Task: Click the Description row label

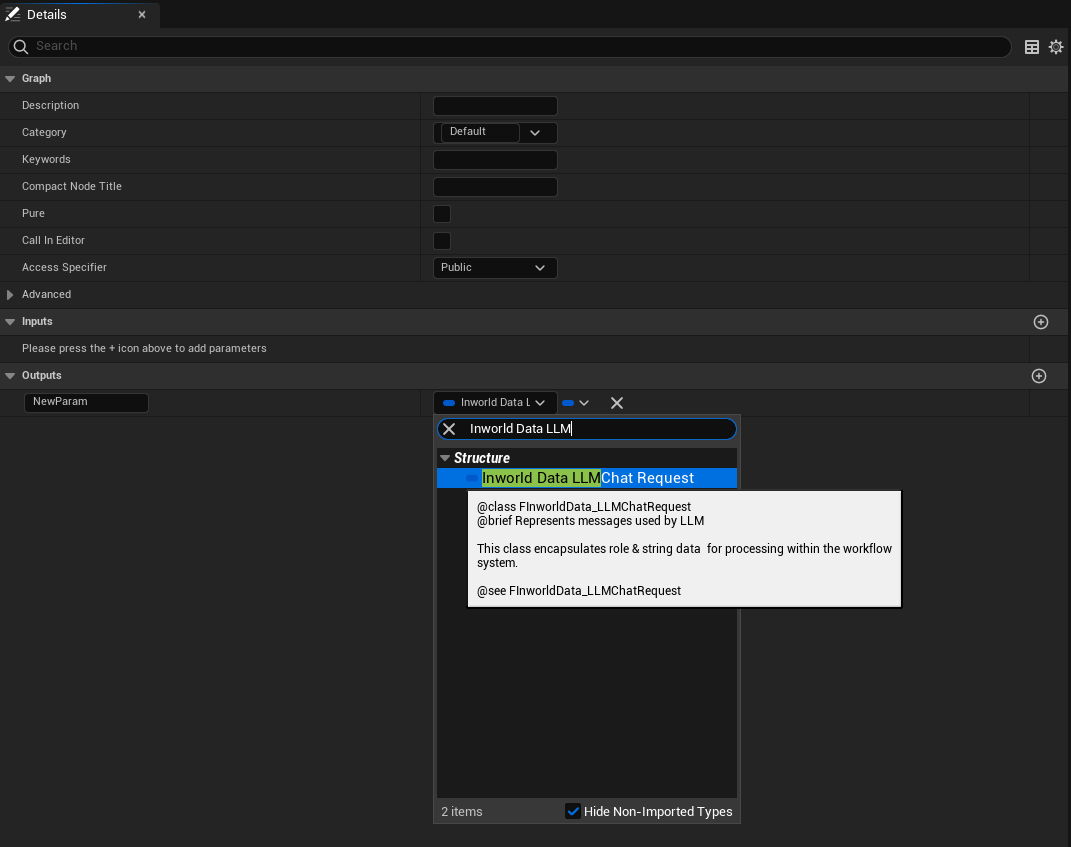Action: pos(51,105)
